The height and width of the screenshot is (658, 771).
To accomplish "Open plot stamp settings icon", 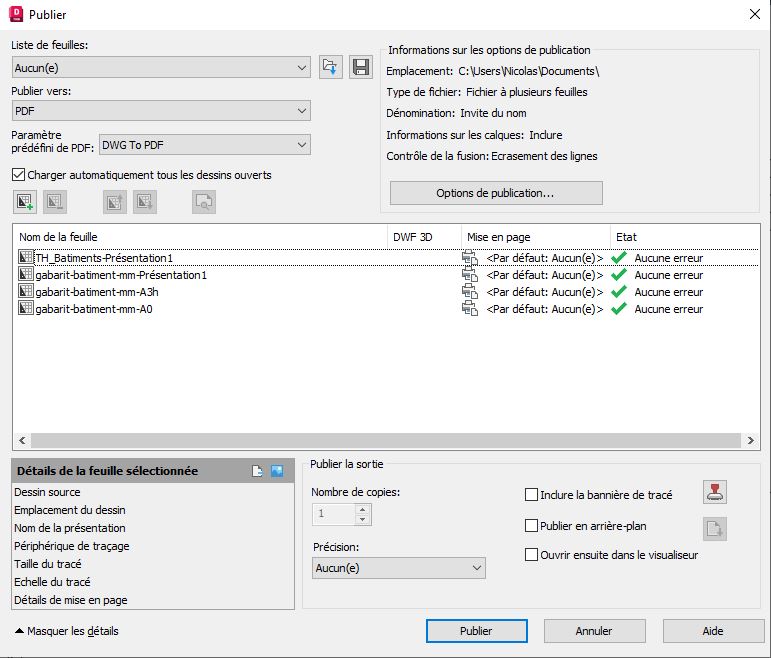I will 715,492.
